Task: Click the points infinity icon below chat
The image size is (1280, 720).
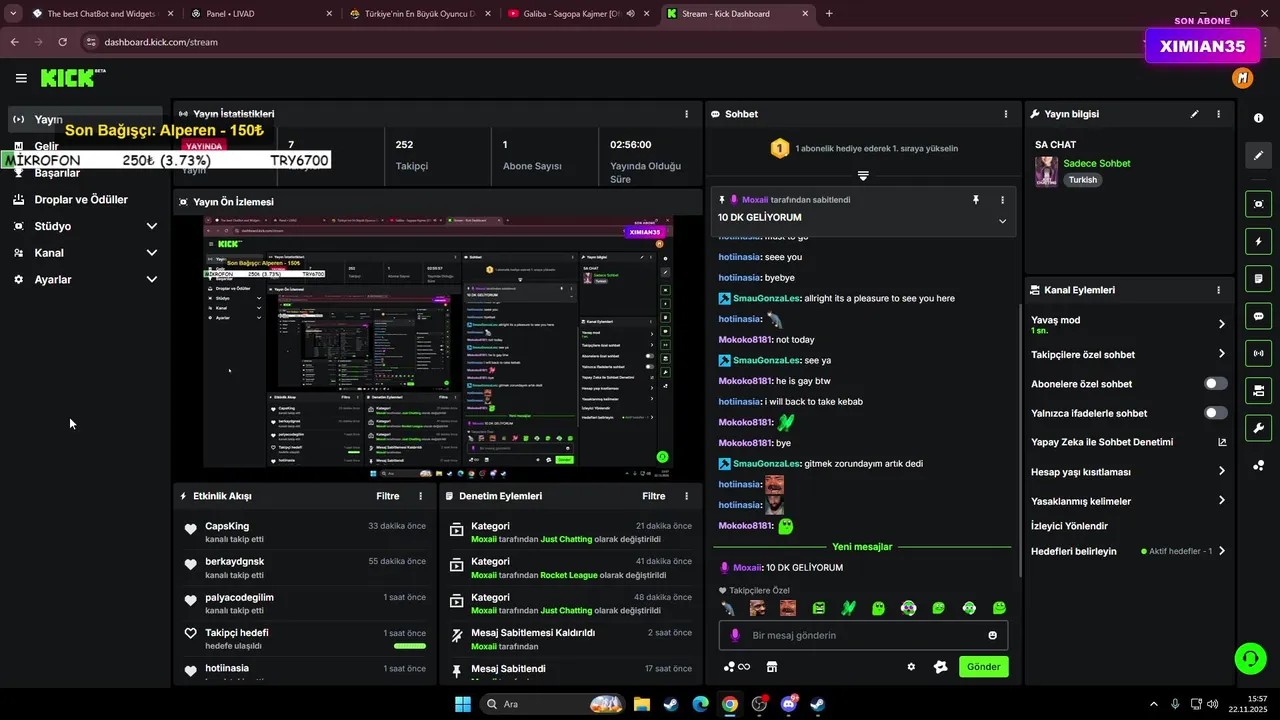Action: coord(737,667)
